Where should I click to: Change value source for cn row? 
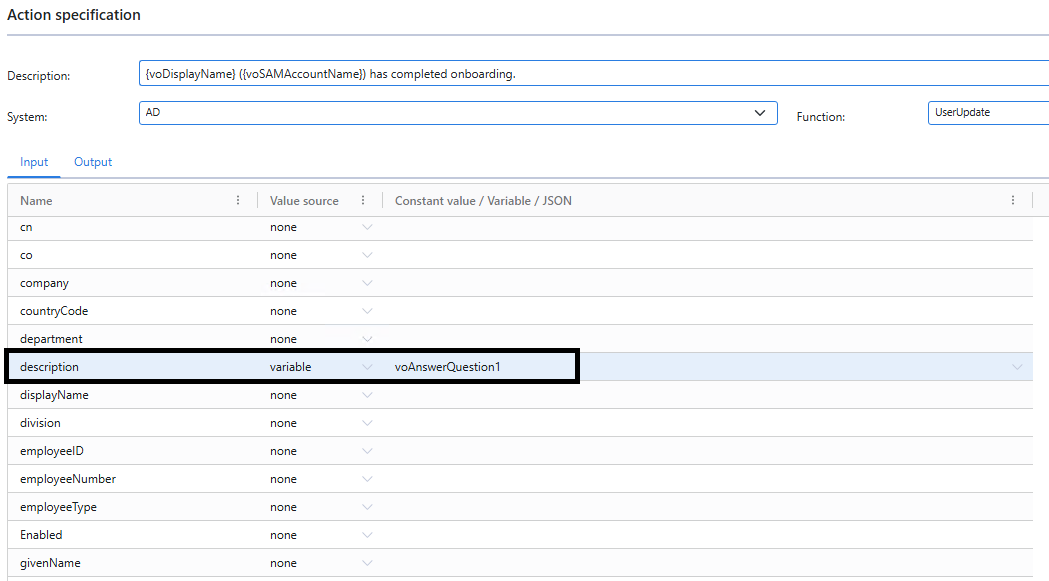(x=367, y=227)
